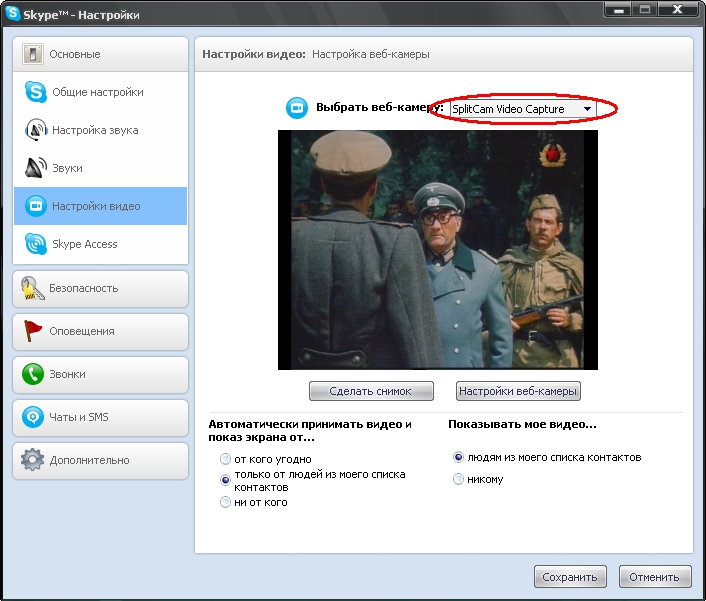Click the webcam dropdown arrow

[587, 109]
